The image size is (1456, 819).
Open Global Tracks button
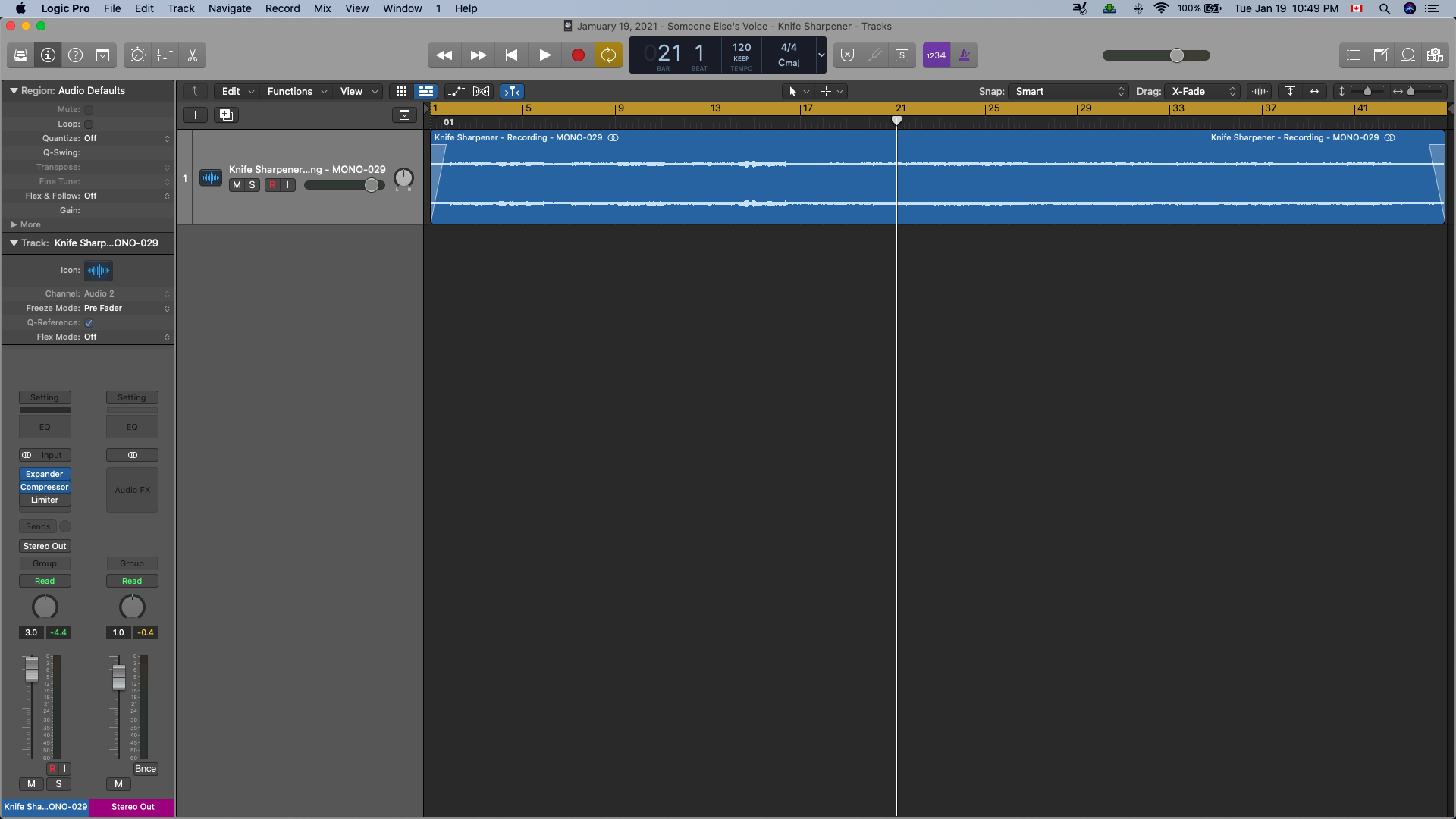click(x=404, y=115)
